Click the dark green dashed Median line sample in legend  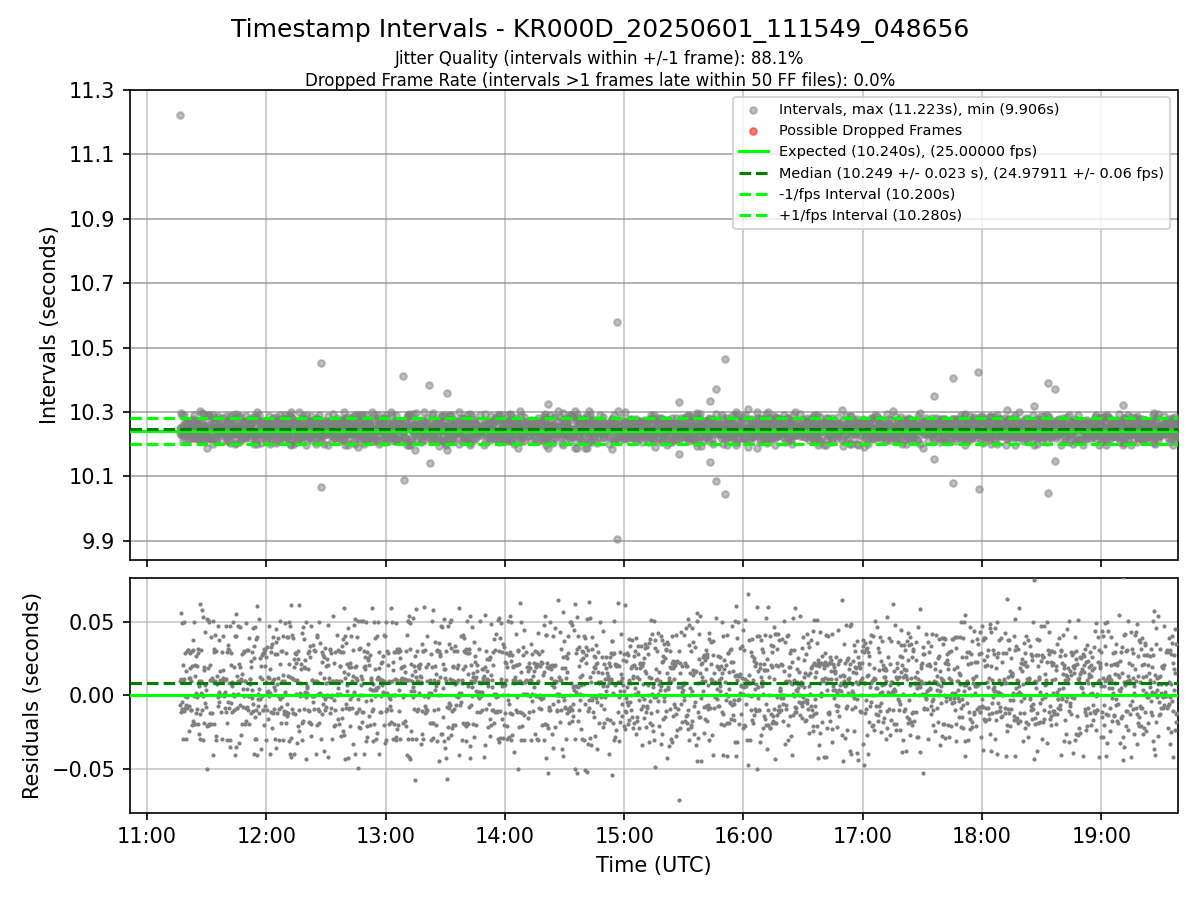(754, 172)
